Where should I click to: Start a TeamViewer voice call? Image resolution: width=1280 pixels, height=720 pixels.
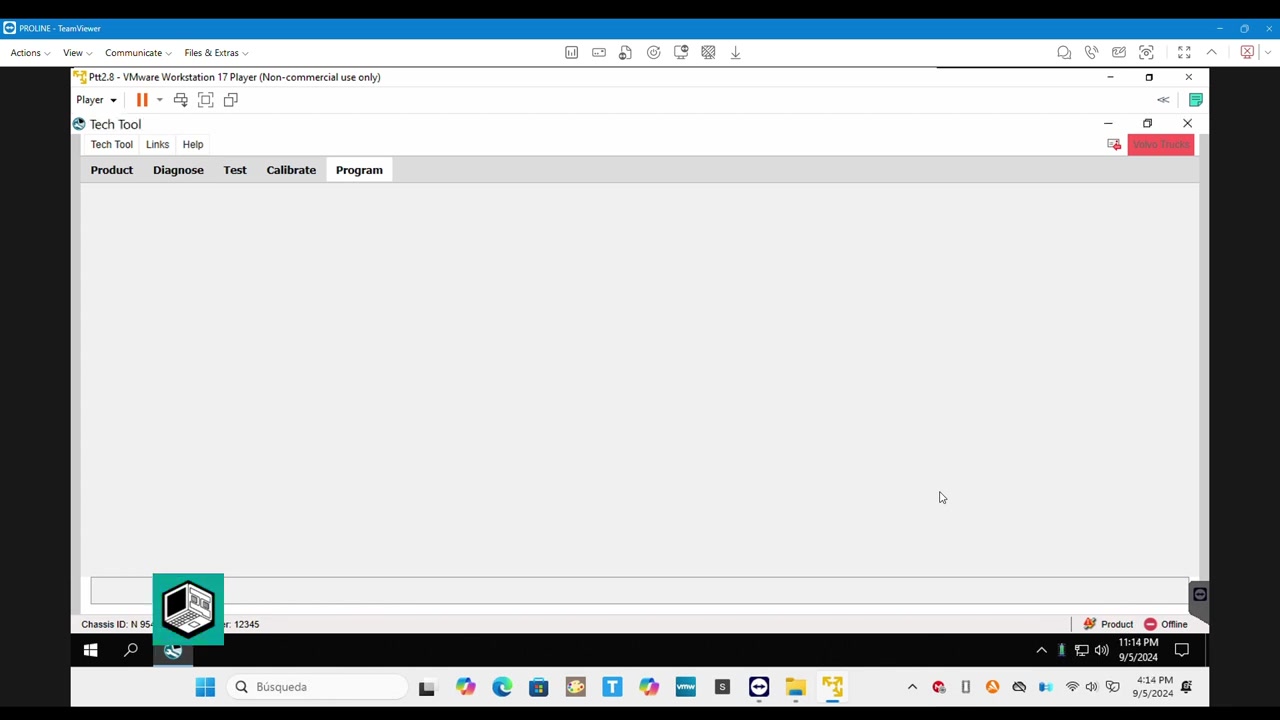click(x=1091, y=53)
